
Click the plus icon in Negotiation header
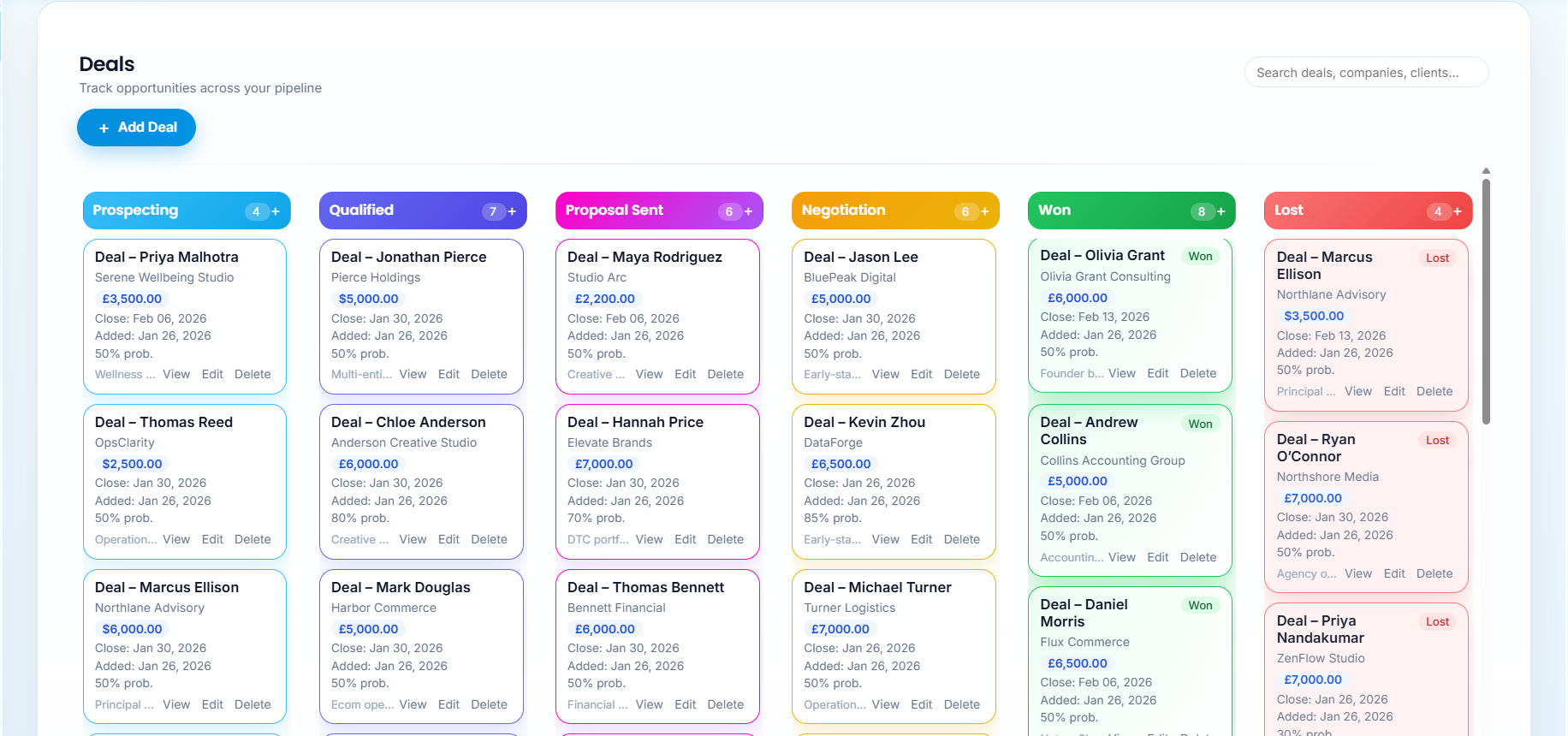click(x=984, y=211)
